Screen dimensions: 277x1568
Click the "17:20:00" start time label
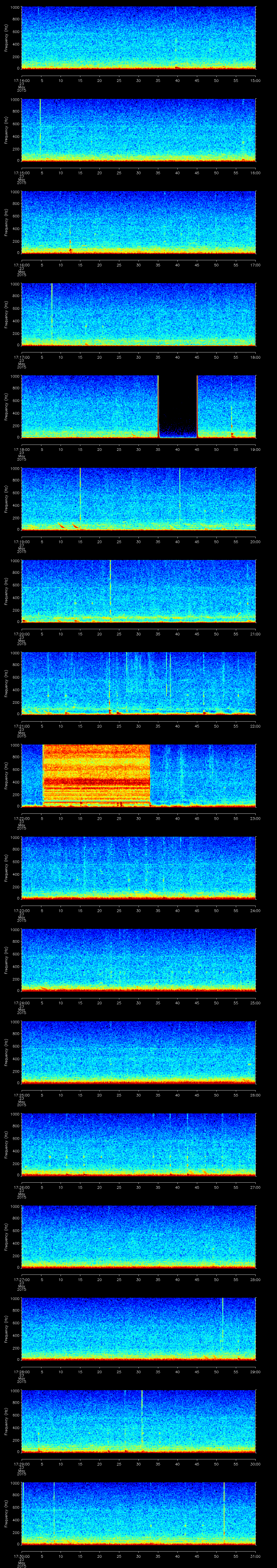pyautogui.click(x=21, y=634)
